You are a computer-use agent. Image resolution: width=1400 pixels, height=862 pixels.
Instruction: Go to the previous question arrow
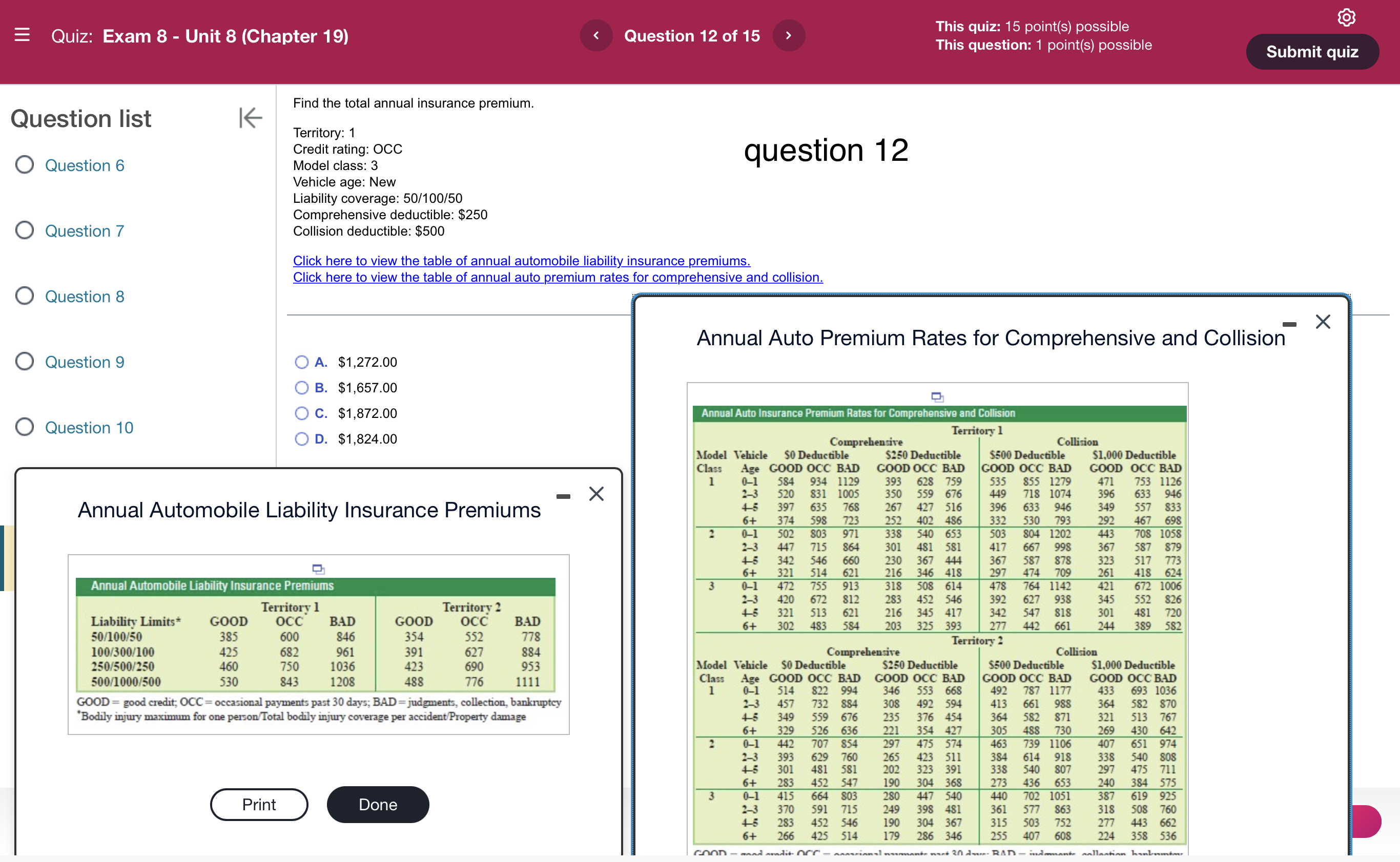click(595, 35)
